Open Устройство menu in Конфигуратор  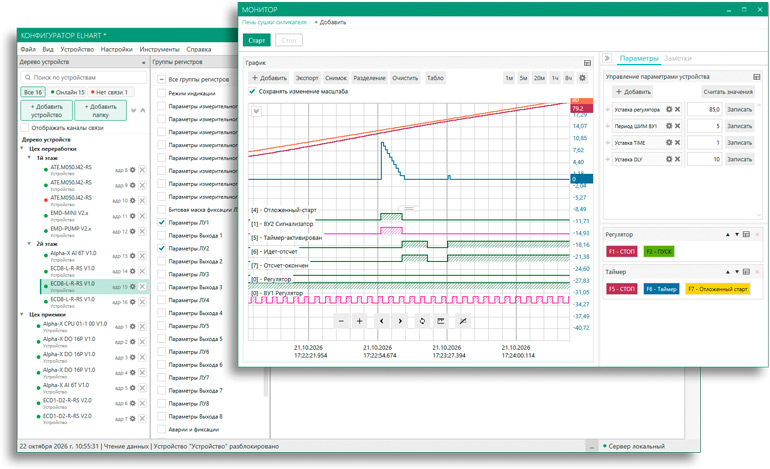point(77,49)
